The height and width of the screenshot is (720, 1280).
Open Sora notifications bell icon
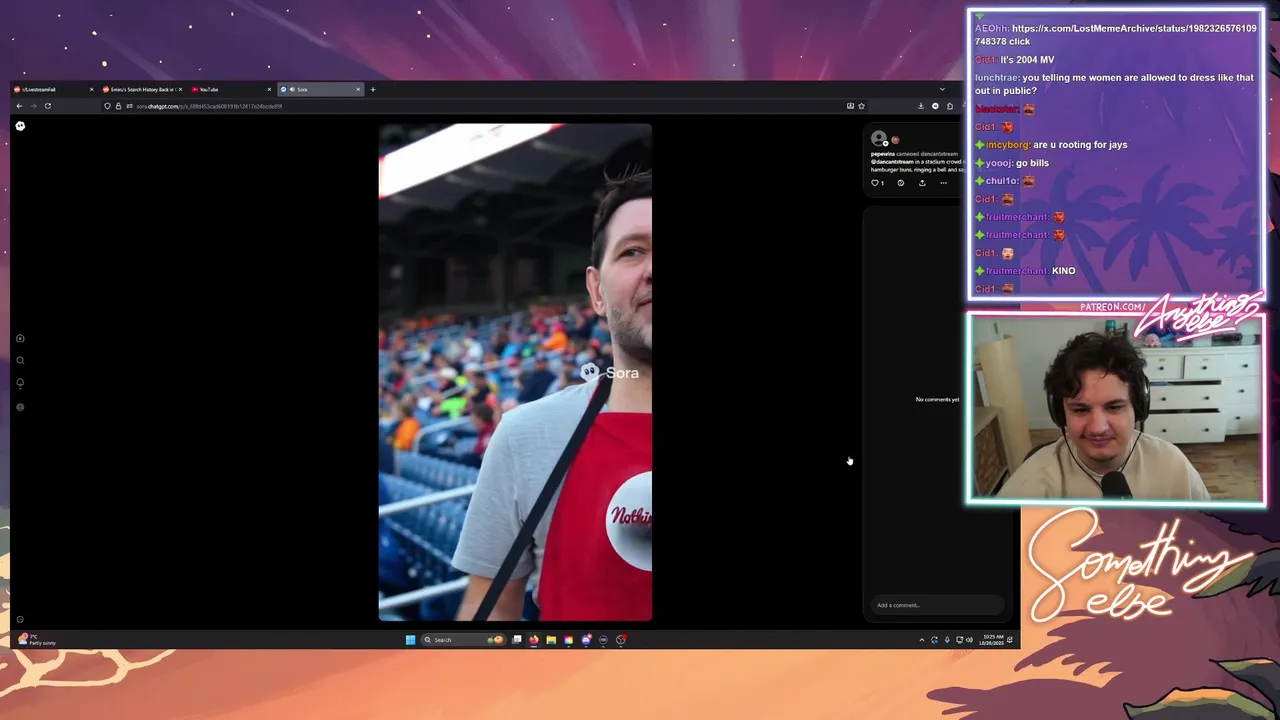click(20, 383)
